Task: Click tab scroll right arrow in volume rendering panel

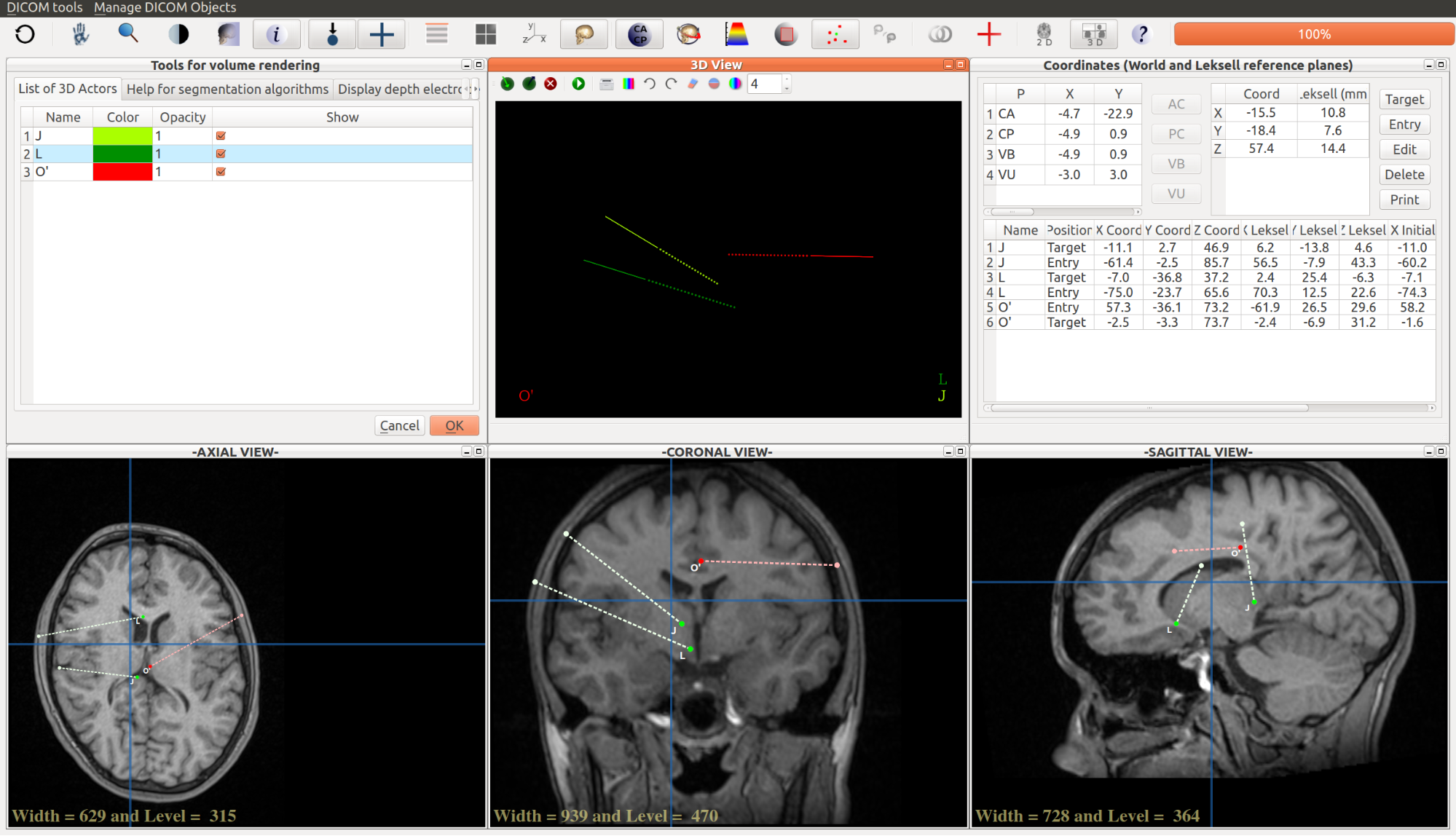Action: coord(476,89)
